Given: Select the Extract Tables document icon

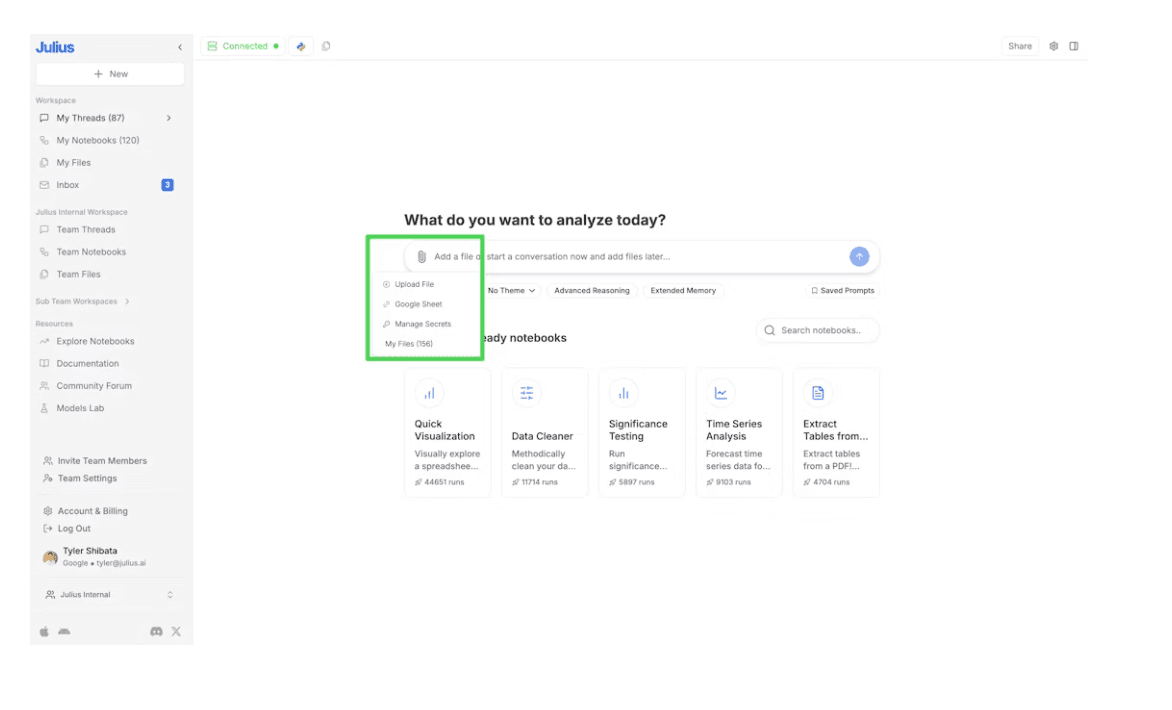Looking at the screenshot, I should pos(818,393).
